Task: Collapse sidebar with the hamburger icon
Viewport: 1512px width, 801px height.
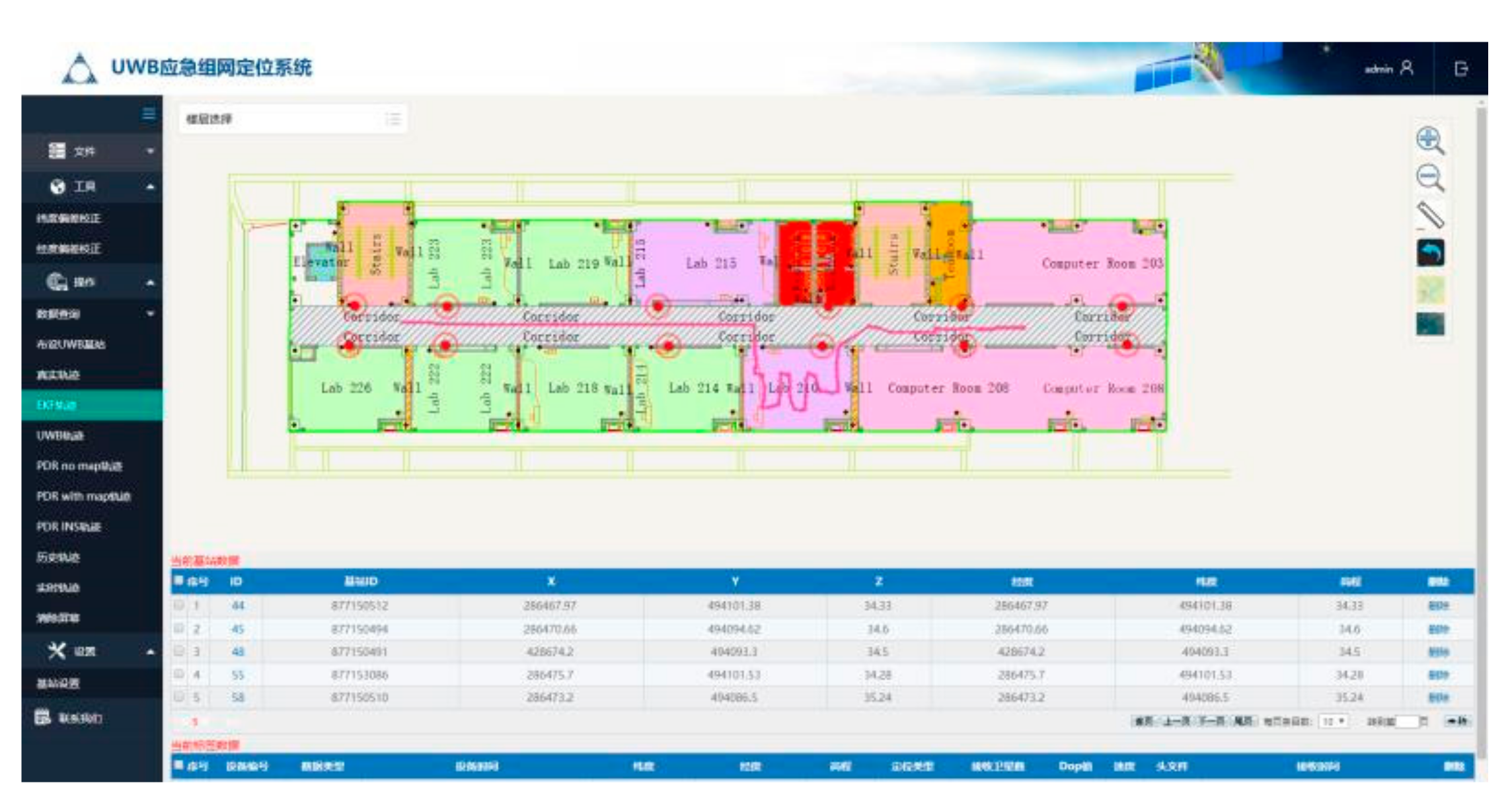Action: pyautogui.click(x=149, y=114)
